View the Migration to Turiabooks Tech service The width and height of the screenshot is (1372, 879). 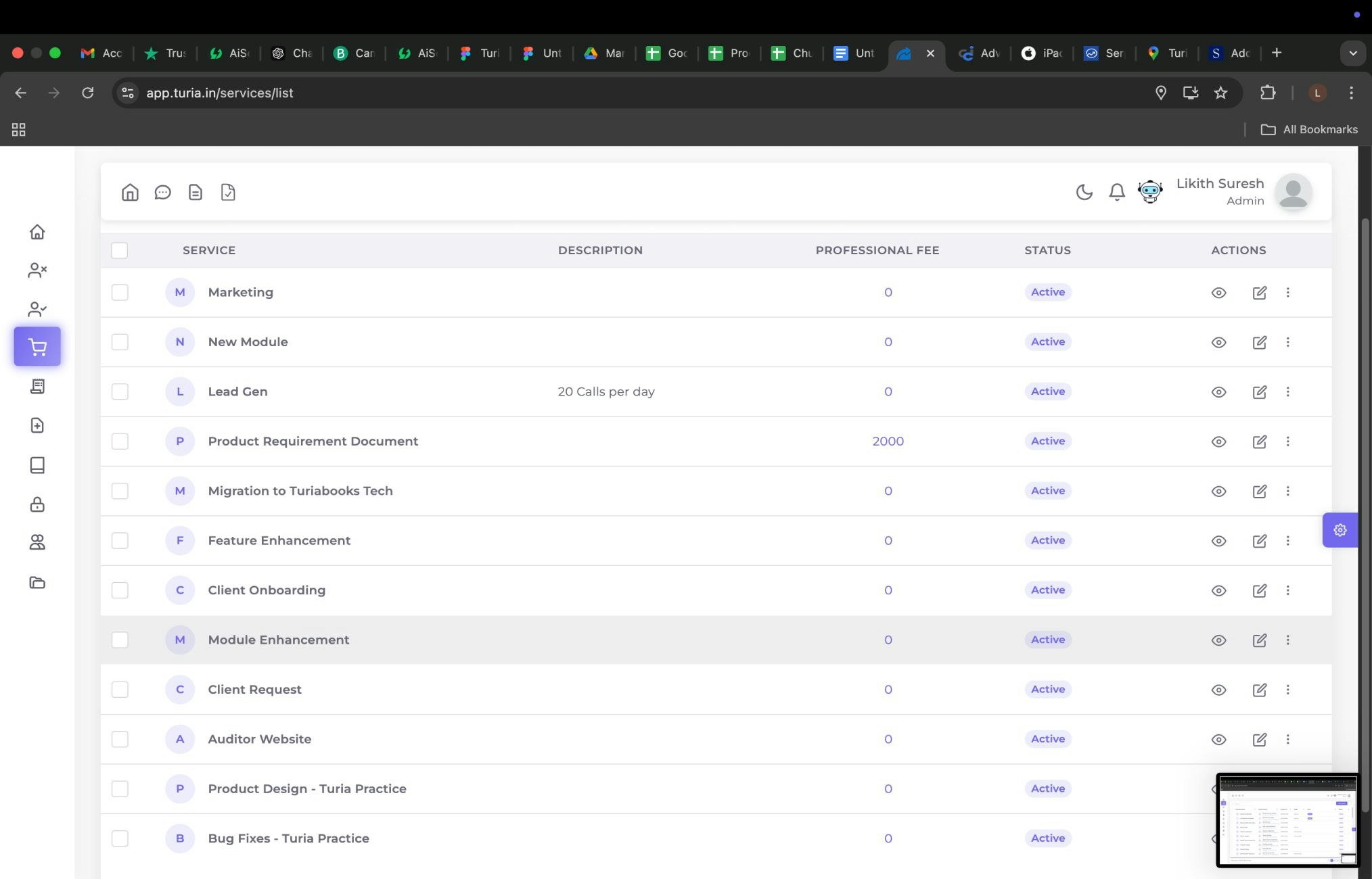click(1218, 492)
